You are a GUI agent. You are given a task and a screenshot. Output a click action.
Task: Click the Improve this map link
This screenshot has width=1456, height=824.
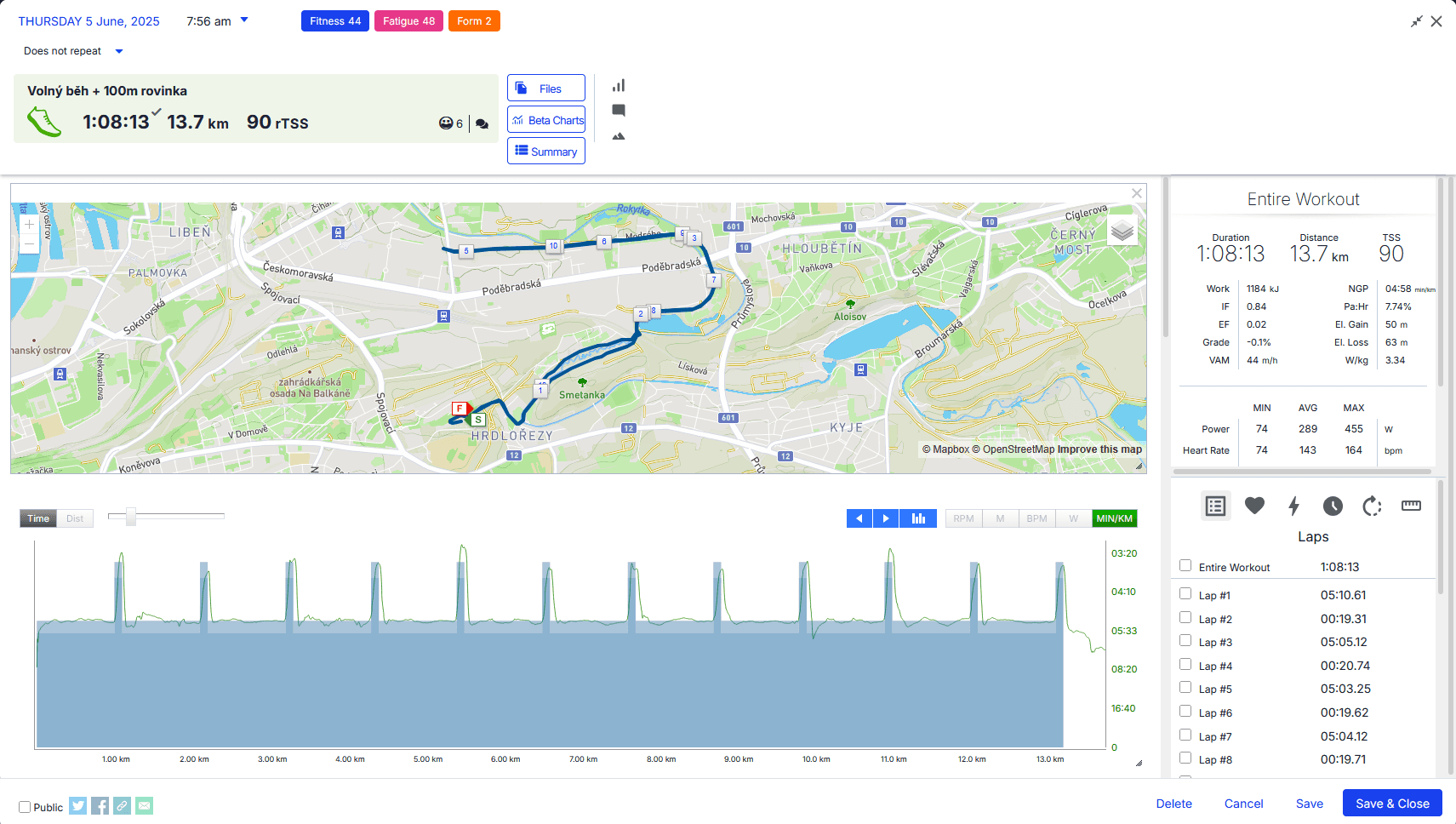[x=1099, y=449]
